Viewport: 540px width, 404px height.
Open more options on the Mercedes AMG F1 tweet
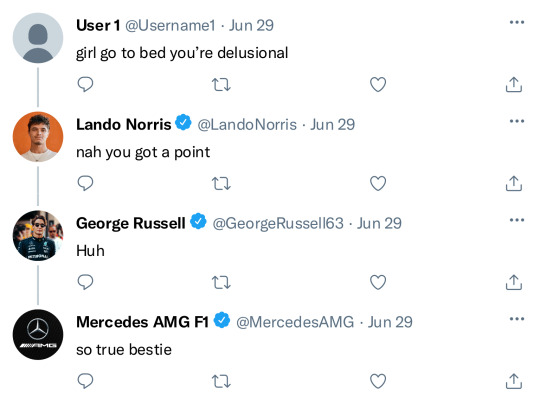pyautogui.click(x=517, y=319)
